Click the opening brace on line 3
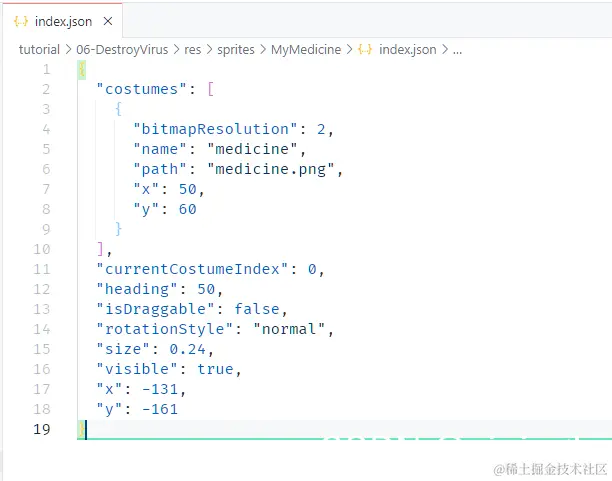Image resolution: width=612 pixels, height=481 pixels. pyautogui.click(x=119, y=109)
